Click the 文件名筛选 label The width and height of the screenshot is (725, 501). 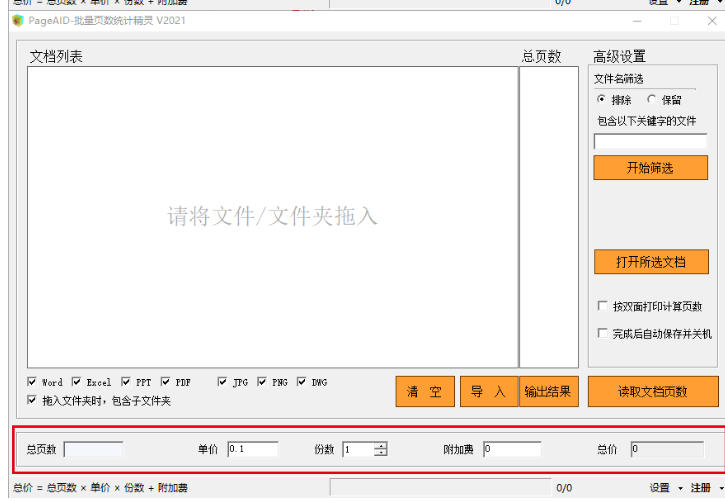click(x=619, y=79)
